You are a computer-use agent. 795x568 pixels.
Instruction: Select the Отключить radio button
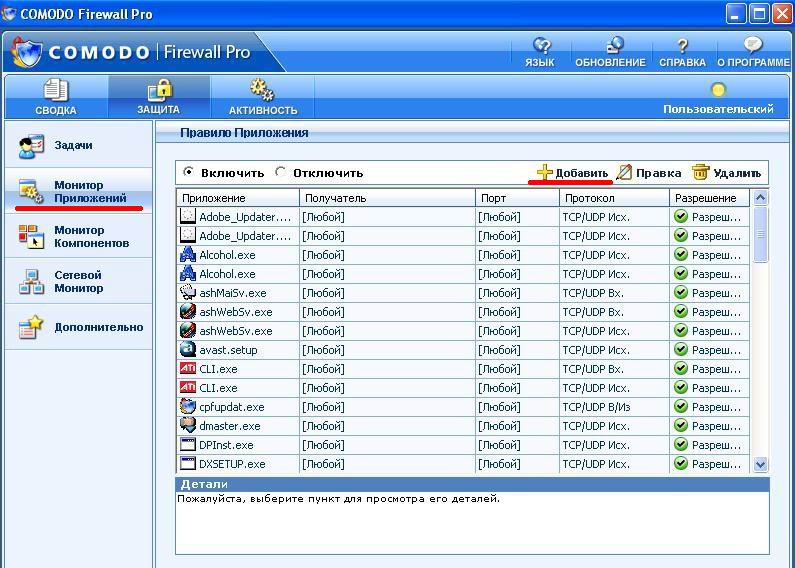tap(281, 172)
